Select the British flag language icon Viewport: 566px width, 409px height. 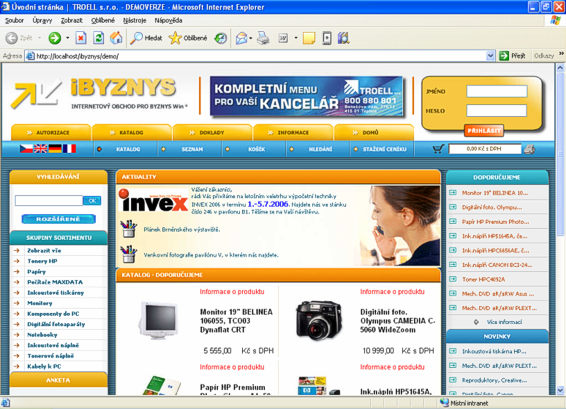(x=40, y=149)
